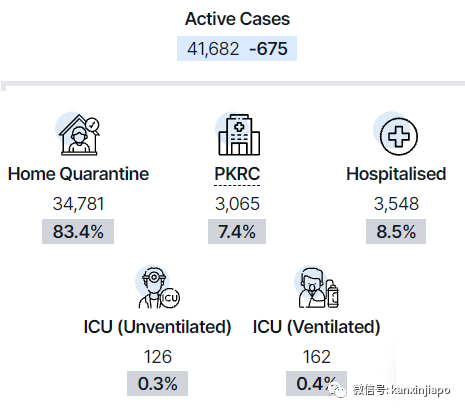Viewport: 465px width, 411px height.
Task: Click the Hospitalised medical cross icon
Action: click(x=395, y=134)
